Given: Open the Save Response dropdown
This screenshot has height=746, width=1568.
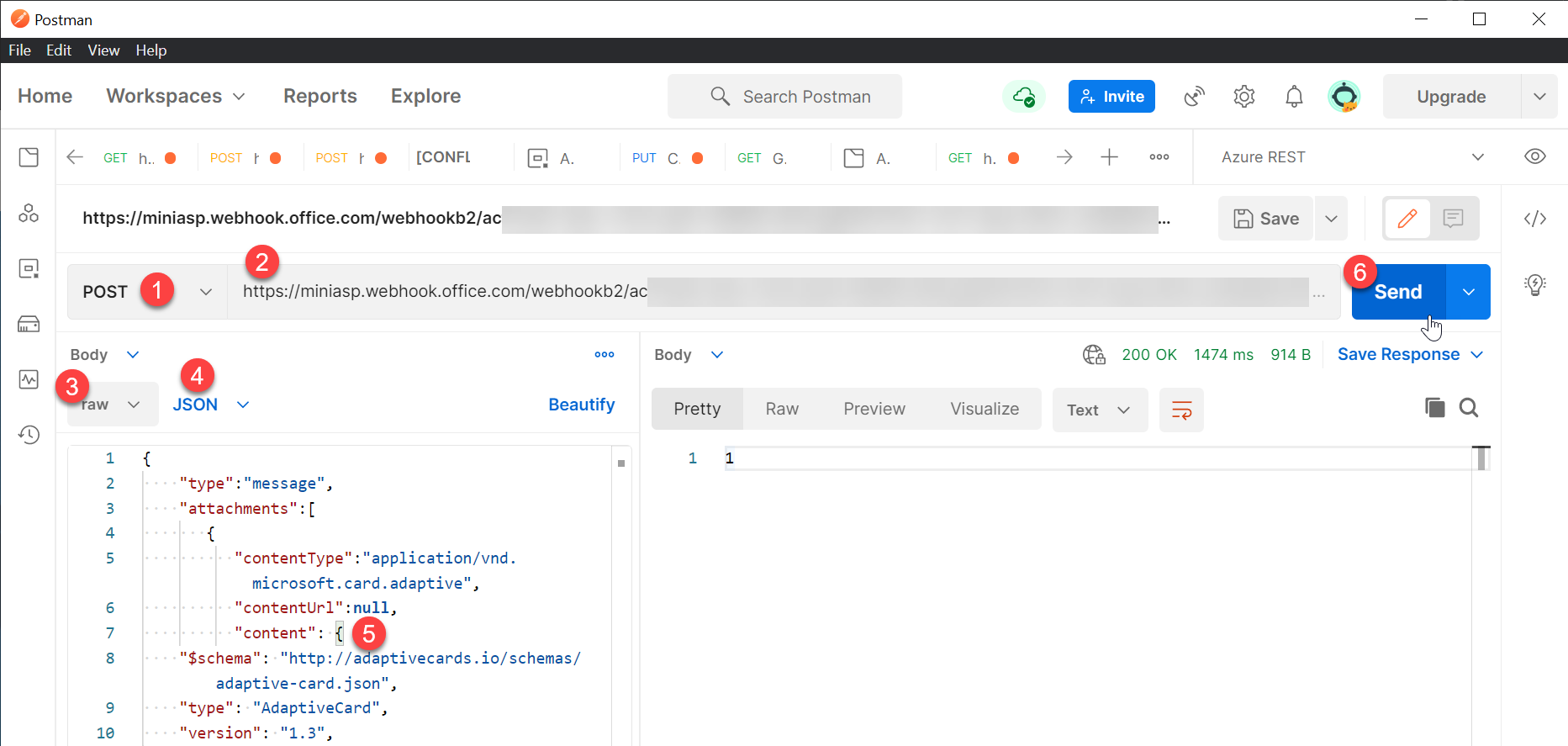Looking at the screenshot, I should click(x=1411, y=355).
